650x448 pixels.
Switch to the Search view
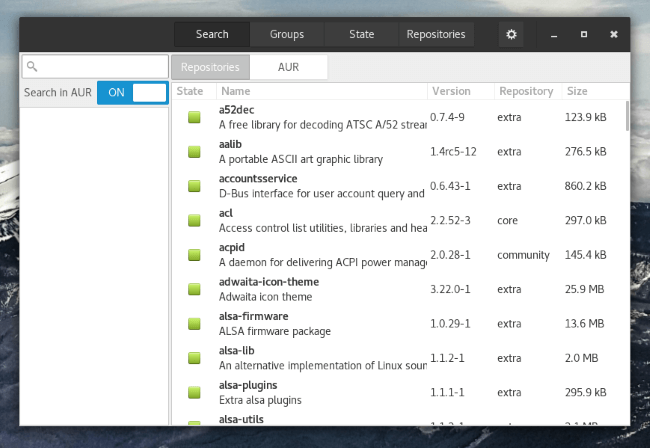pos(212,34)
